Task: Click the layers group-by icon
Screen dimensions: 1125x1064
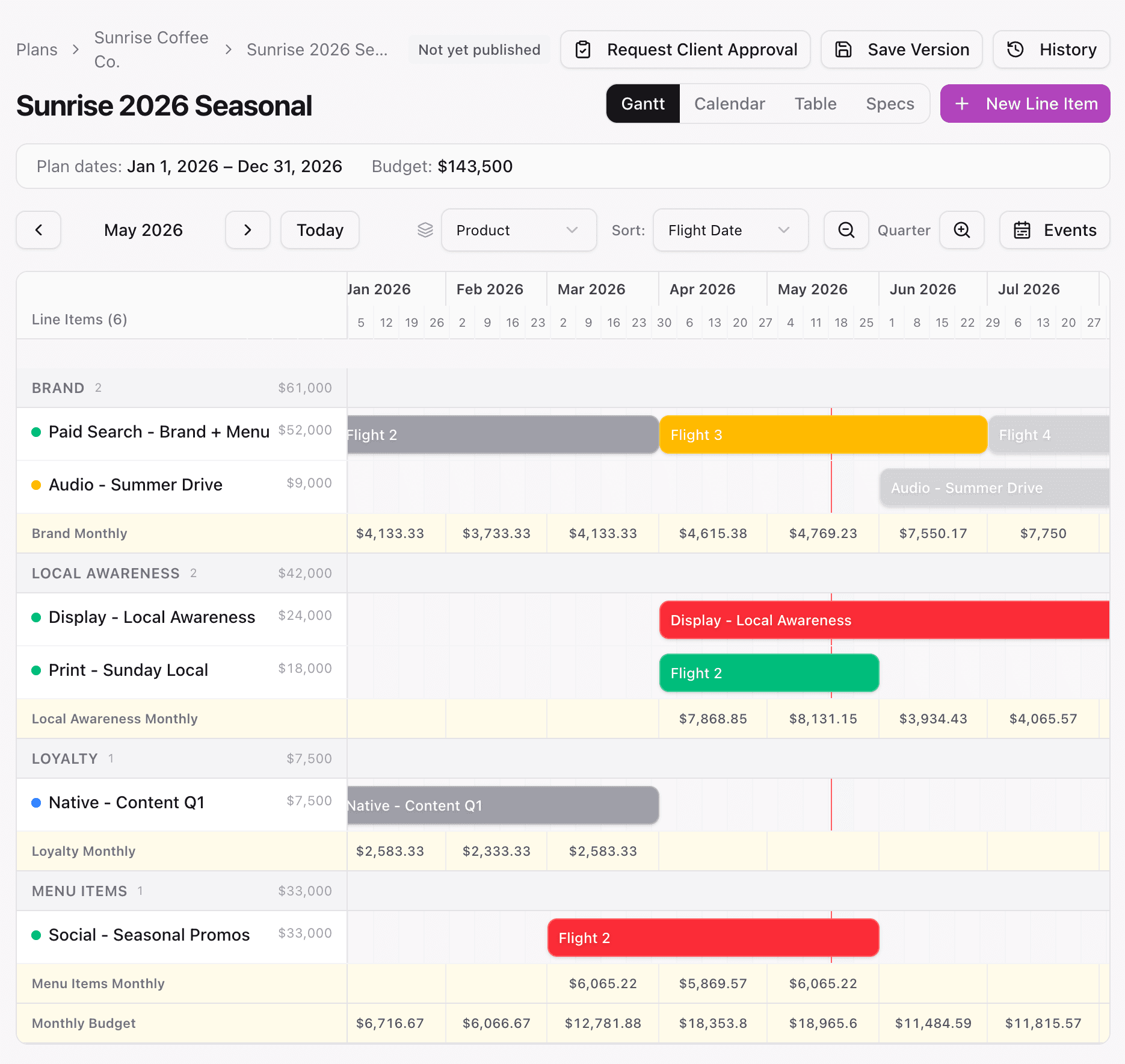Action: coord(425,230)
